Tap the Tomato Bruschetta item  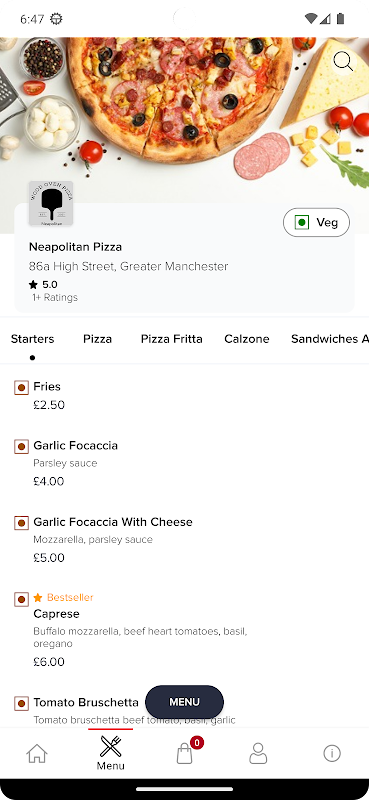pos(86,703)
